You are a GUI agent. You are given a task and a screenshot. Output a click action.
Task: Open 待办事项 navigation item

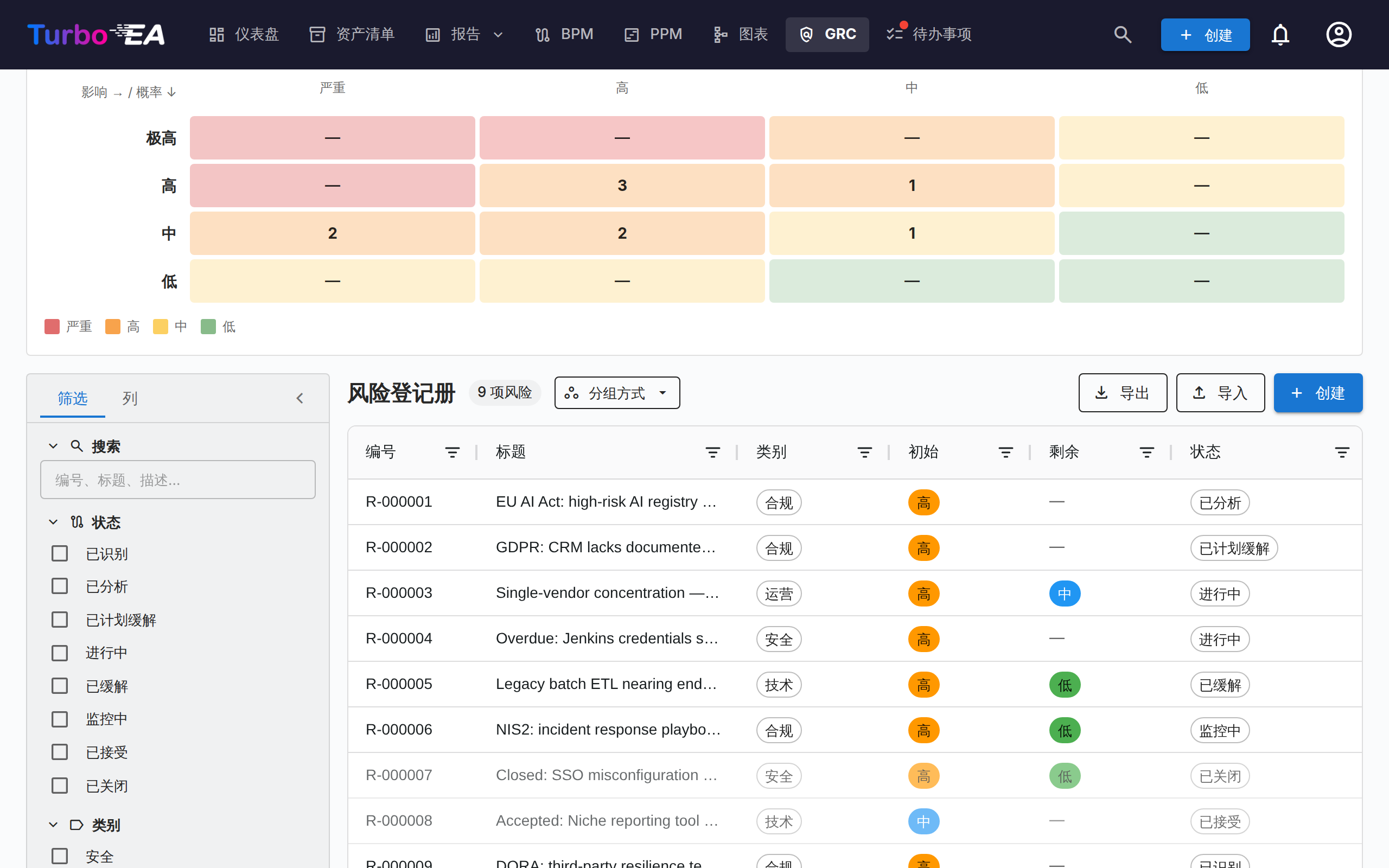(929, 34)
